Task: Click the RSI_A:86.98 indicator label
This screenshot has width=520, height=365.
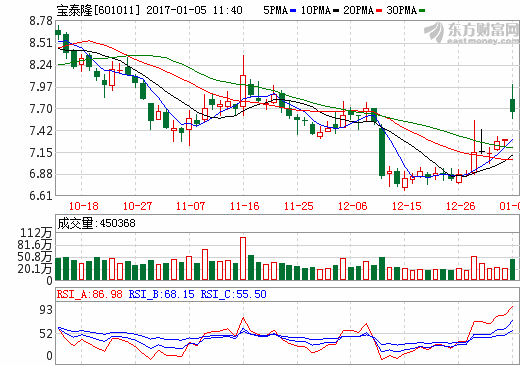Action: (x=90, y=294)
